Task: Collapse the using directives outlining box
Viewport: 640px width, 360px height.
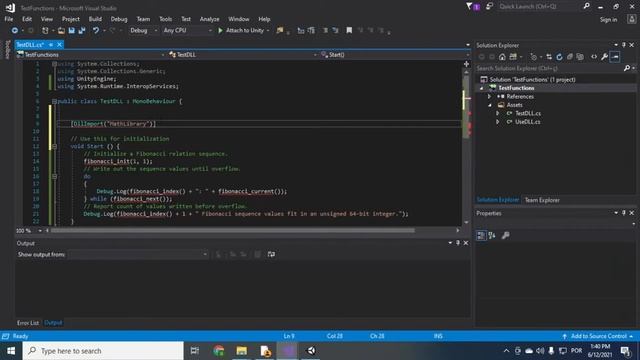Action: (x=54, y=64)
